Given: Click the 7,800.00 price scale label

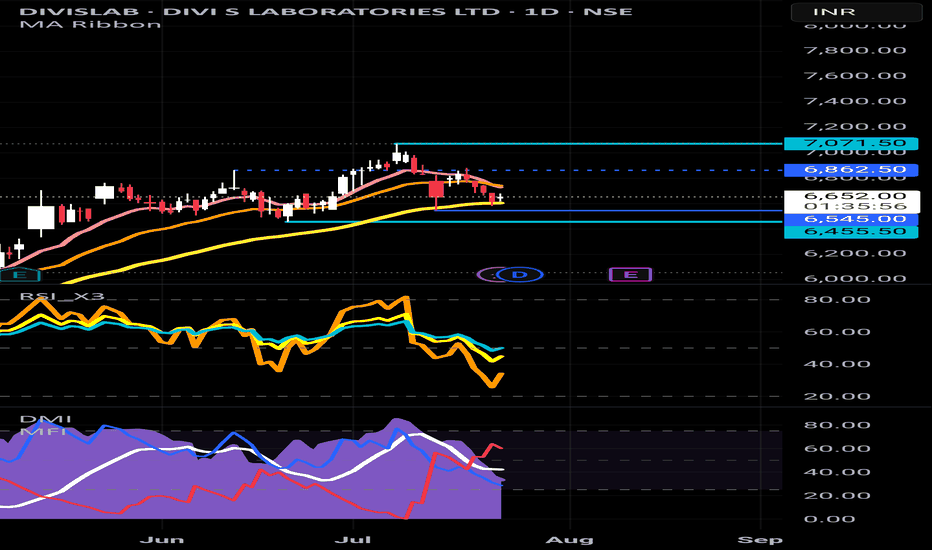Looking at the screenshot, I should tap(855, 50).
